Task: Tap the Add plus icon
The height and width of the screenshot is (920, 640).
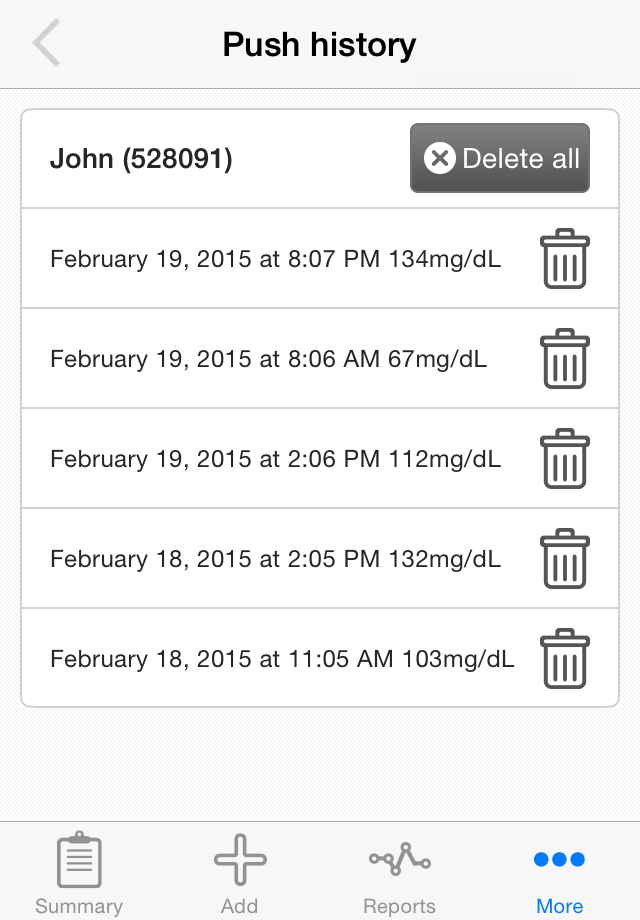Action: click(240, 860)
